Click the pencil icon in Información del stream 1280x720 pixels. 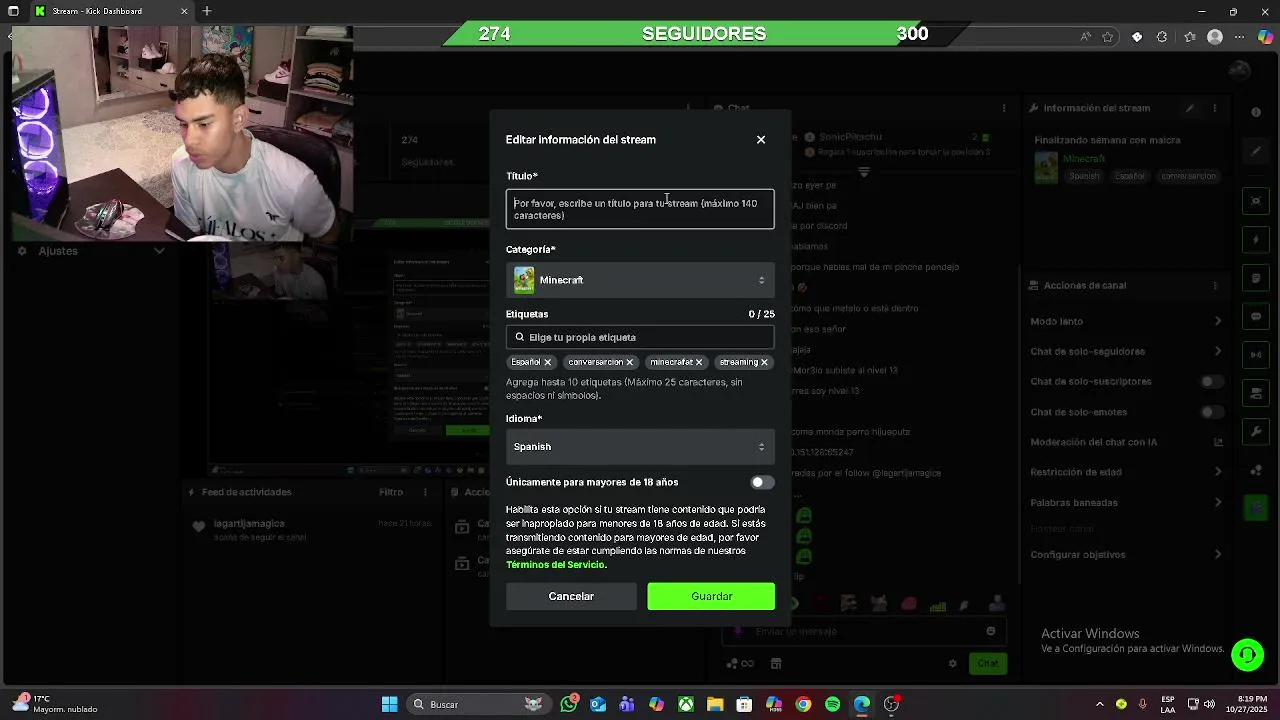[1190, 108]
